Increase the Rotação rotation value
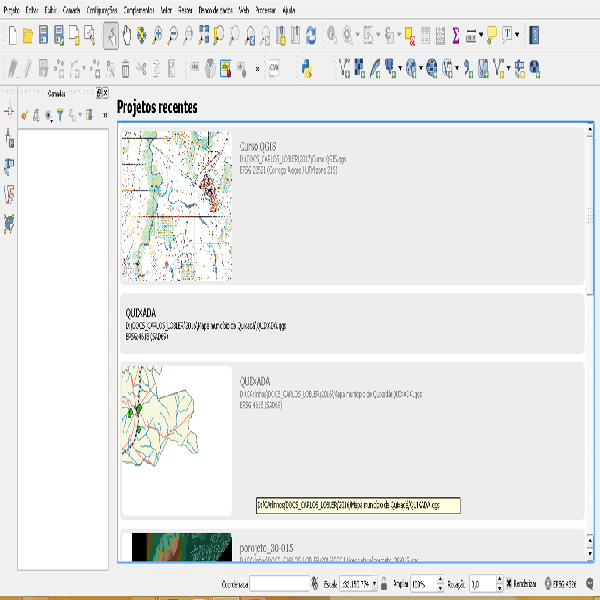Image resolution: width=600 pixels, height=600 pixels. coord(499,579)
